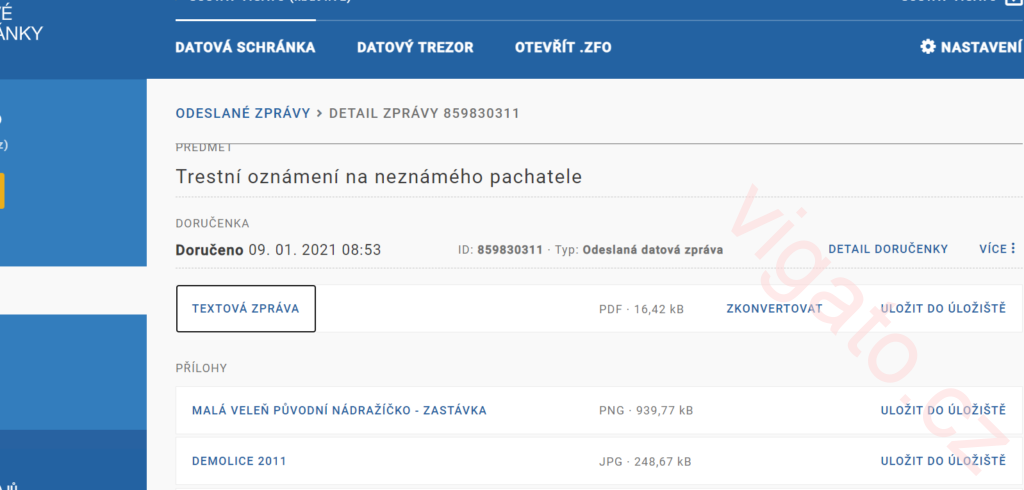Open Nastavení via the gear icon
The image size is (1024, 490).
coord(927,47)
